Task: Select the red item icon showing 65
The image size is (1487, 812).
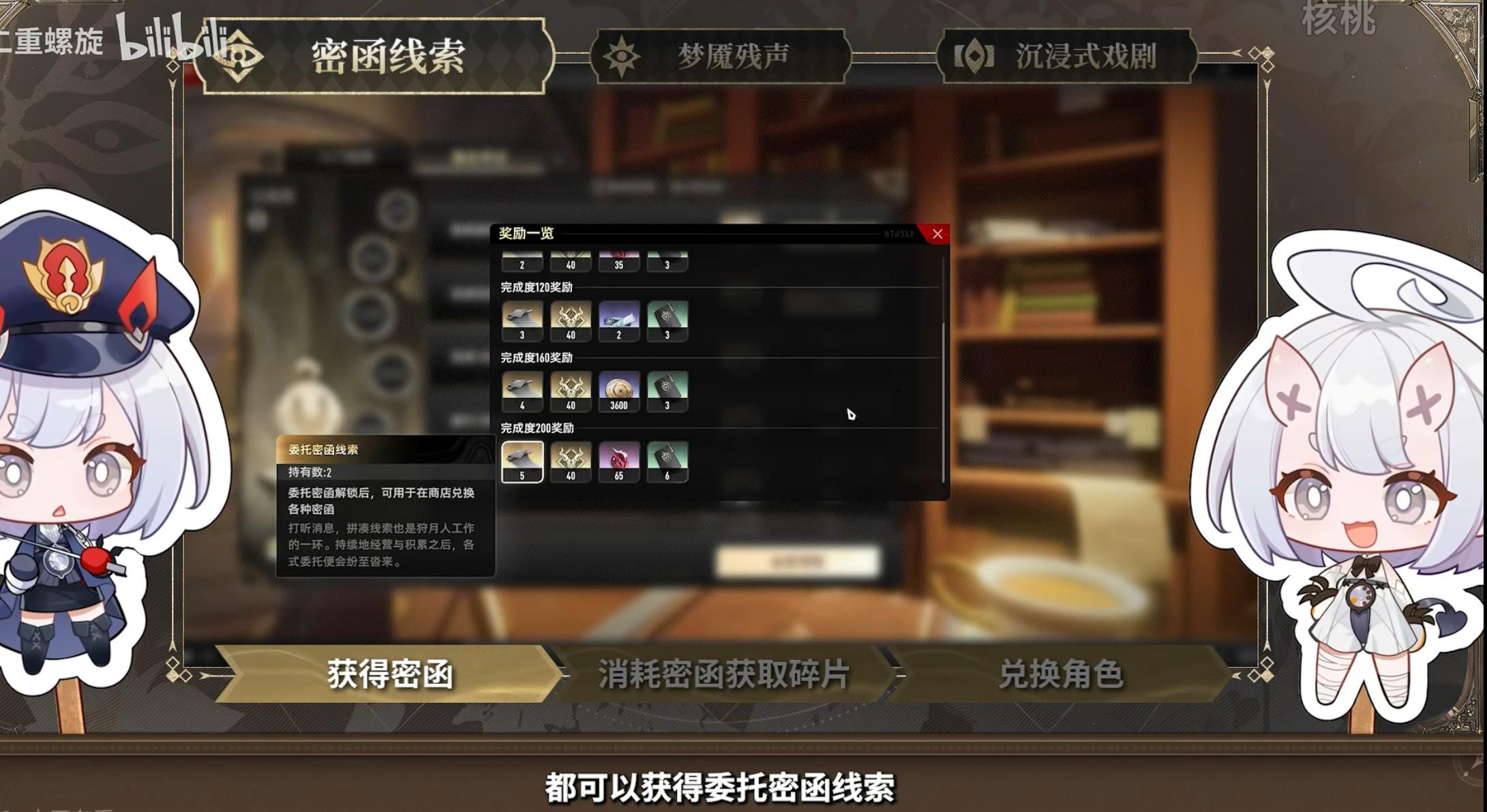Action: [x=618, y=462]
